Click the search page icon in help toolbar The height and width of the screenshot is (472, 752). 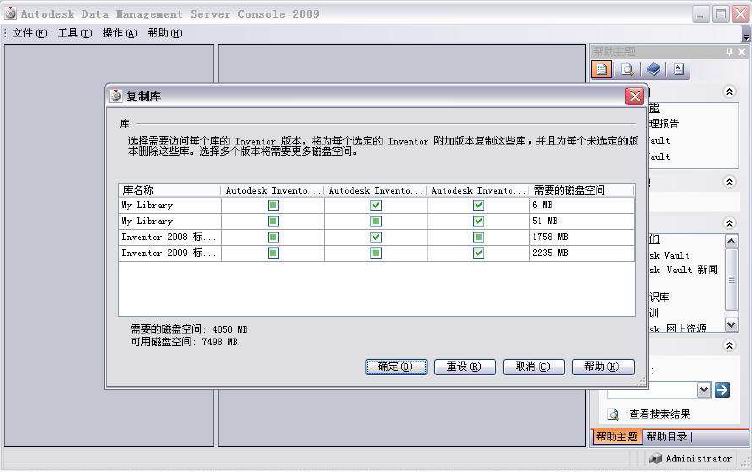(x=627, y=70)
